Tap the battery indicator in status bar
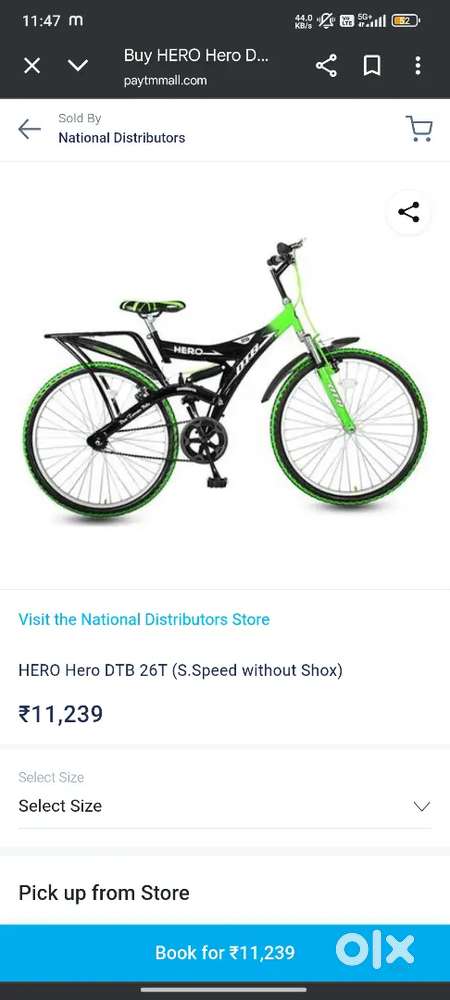 [x=405, y=21]
